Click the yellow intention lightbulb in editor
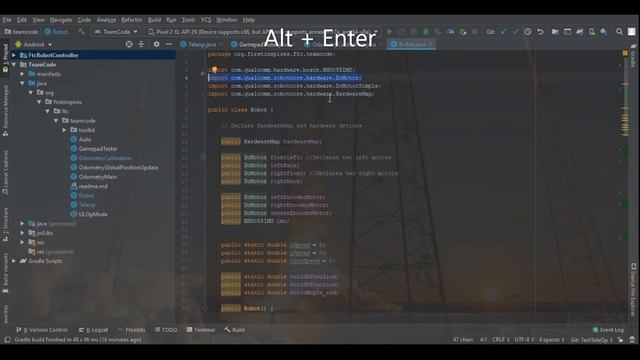 click(215, 70)
